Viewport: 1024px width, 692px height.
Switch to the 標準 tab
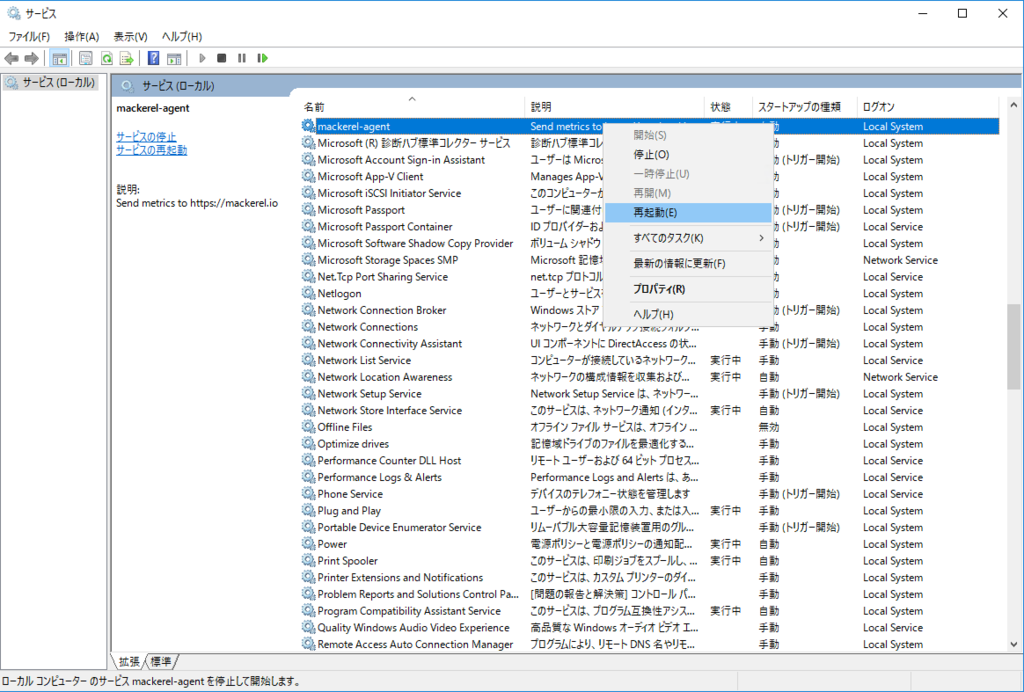pos(161,662)
